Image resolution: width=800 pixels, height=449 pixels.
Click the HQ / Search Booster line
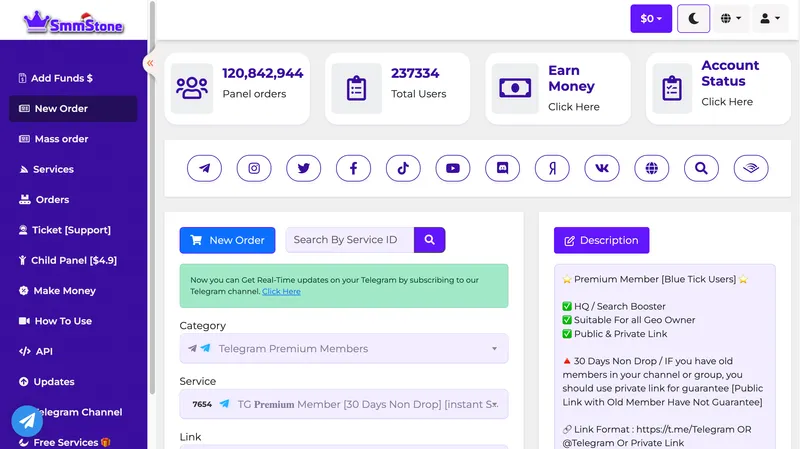point(614,306)
